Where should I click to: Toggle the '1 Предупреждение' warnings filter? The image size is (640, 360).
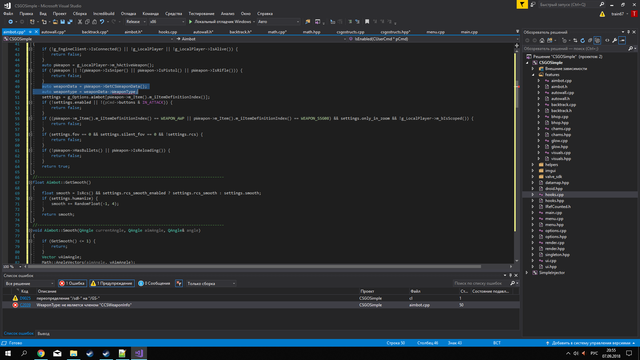[112, 283]
